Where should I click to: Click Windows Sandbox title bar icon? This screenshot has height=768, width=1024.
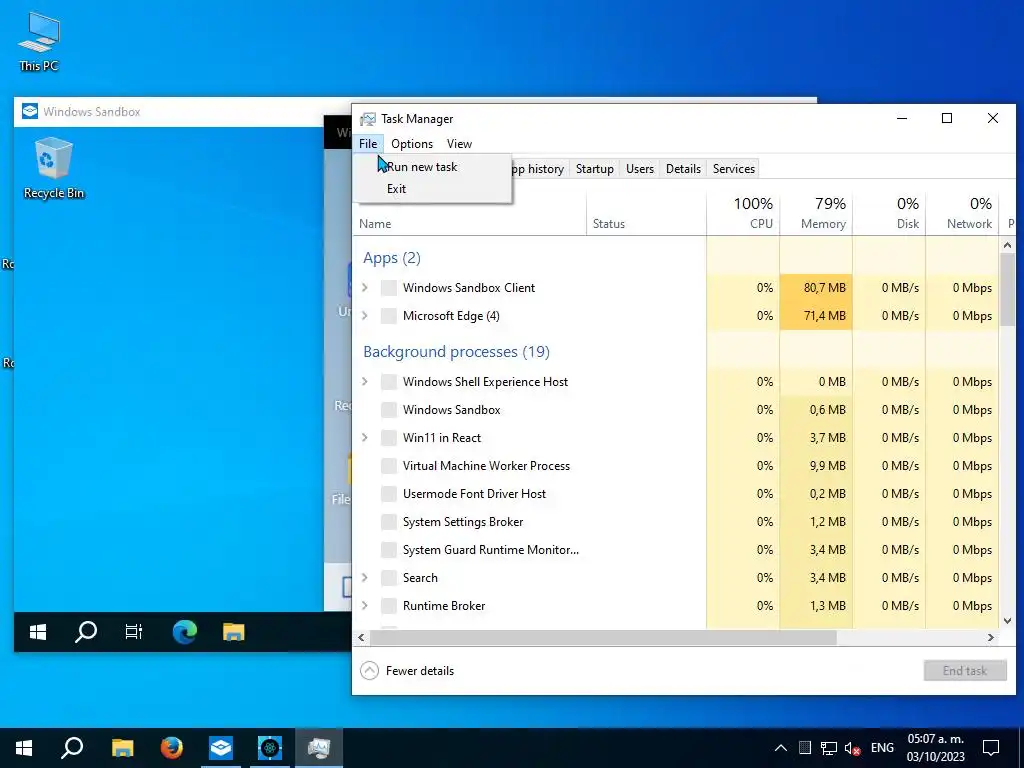(30, 111)
